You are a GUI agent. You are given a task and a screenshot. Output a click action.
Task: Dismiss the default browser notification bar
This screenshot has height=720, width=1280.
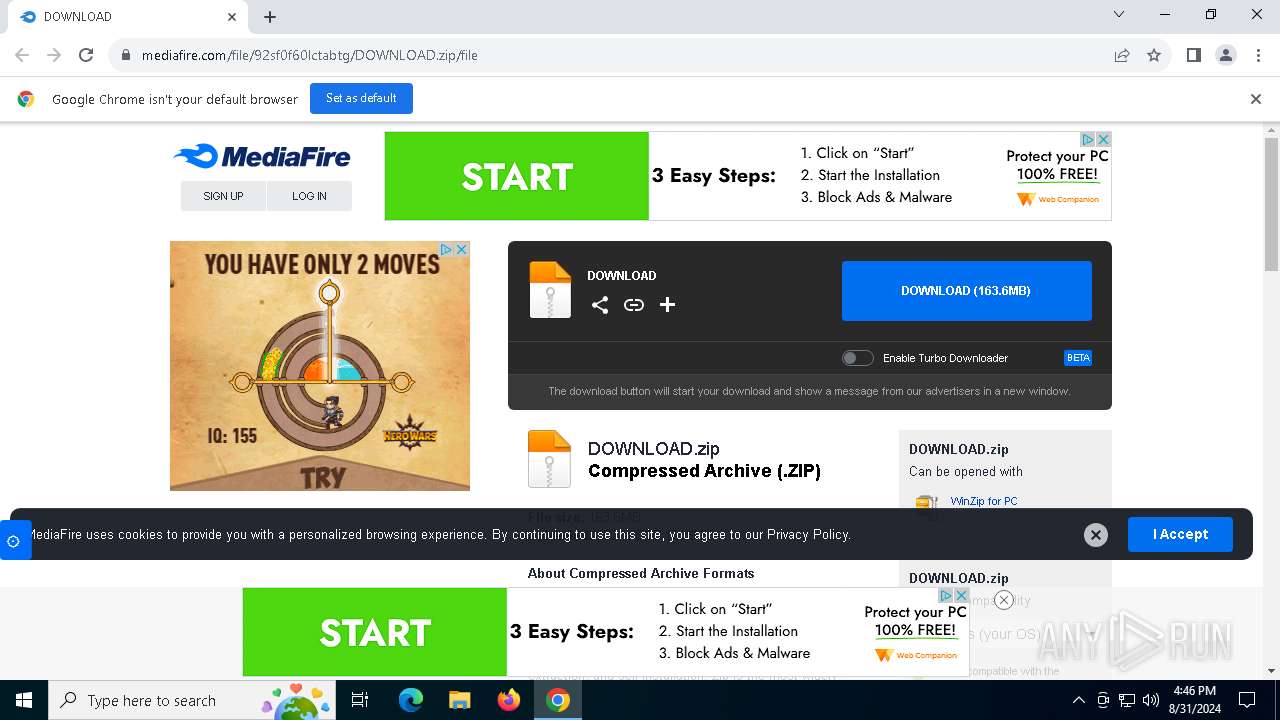click(x=1256, y=99)
